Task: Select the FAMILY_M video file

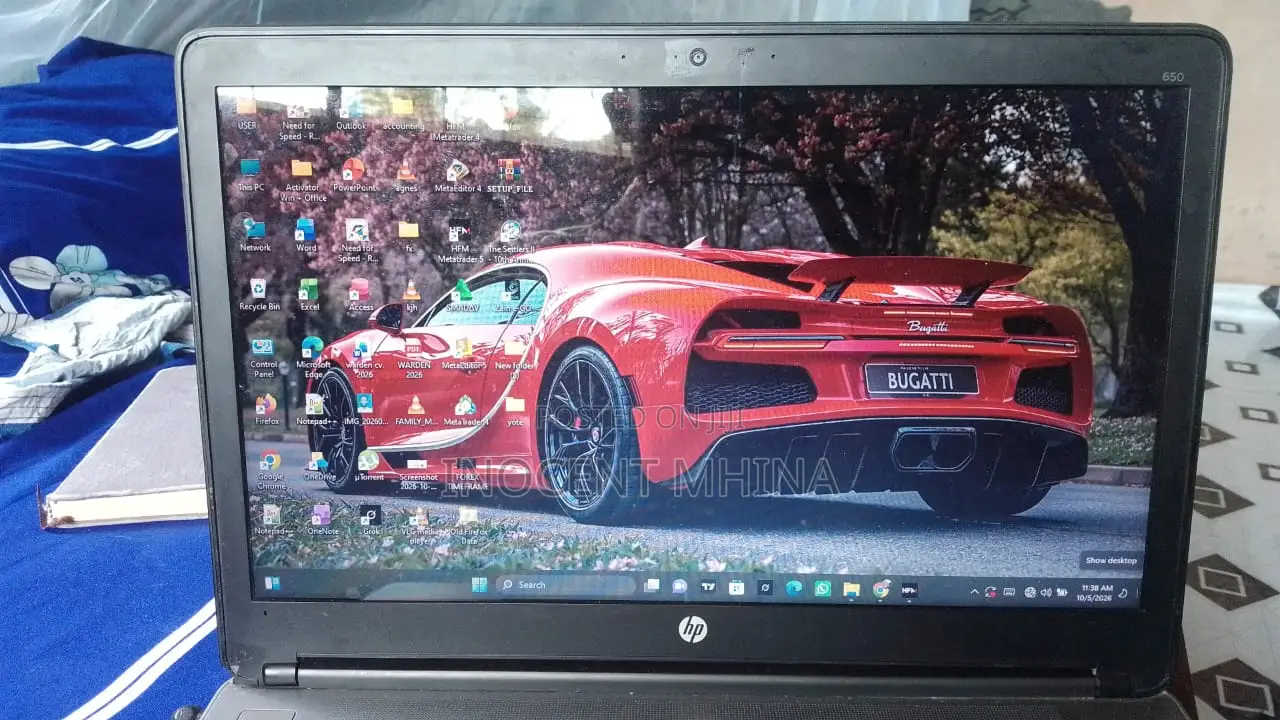Action: (416, 410)
